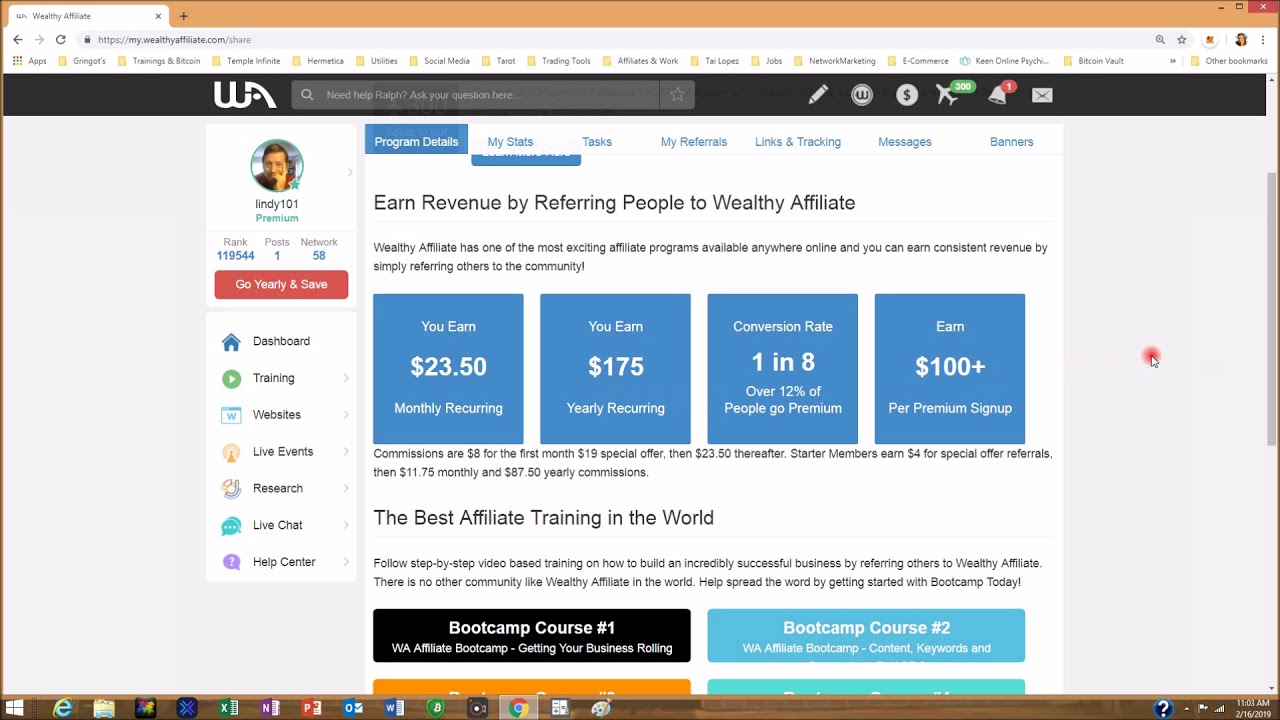The height and width of the screenshot is (720, 1280).
Task: Open the My Referrals tab
Action: tap(694, 142)
